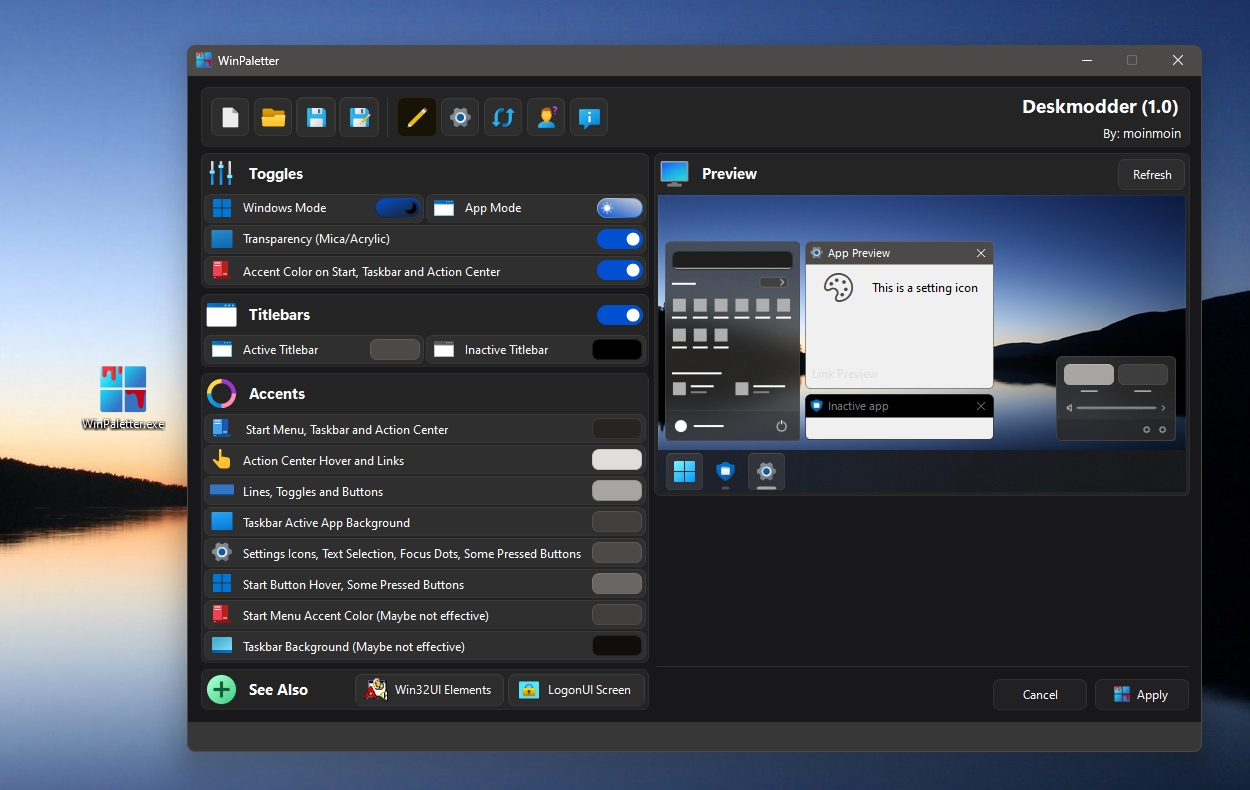Click the WinPaletter logo in the title bar

(204, 60)
